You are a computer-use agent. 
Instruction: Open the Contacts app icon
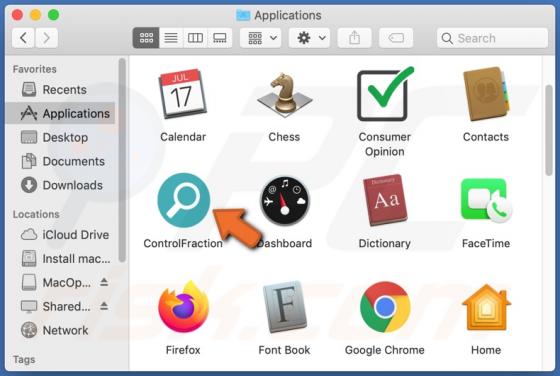[x=486, y=94]
